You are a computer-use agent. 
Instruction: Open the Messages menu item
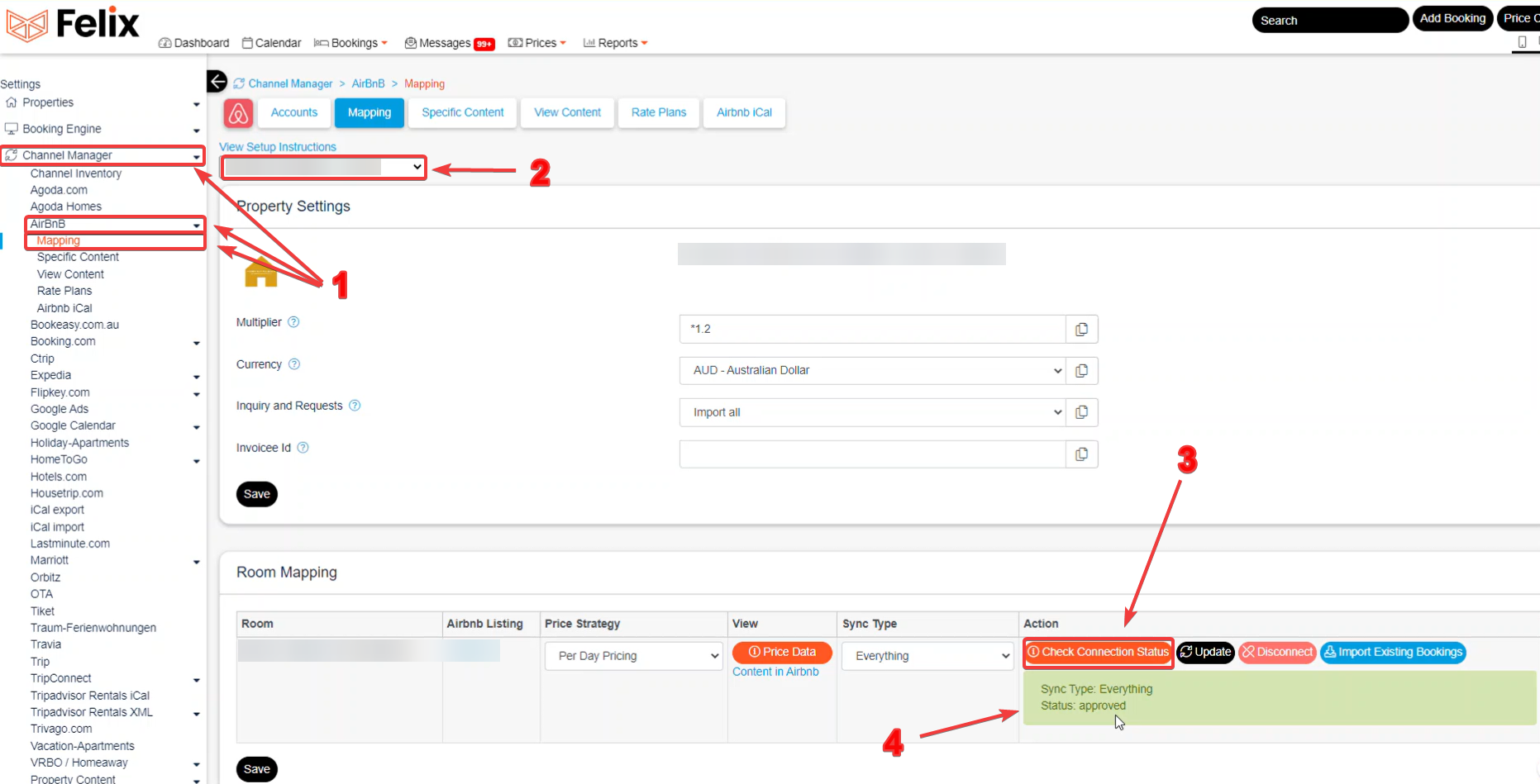449,43
